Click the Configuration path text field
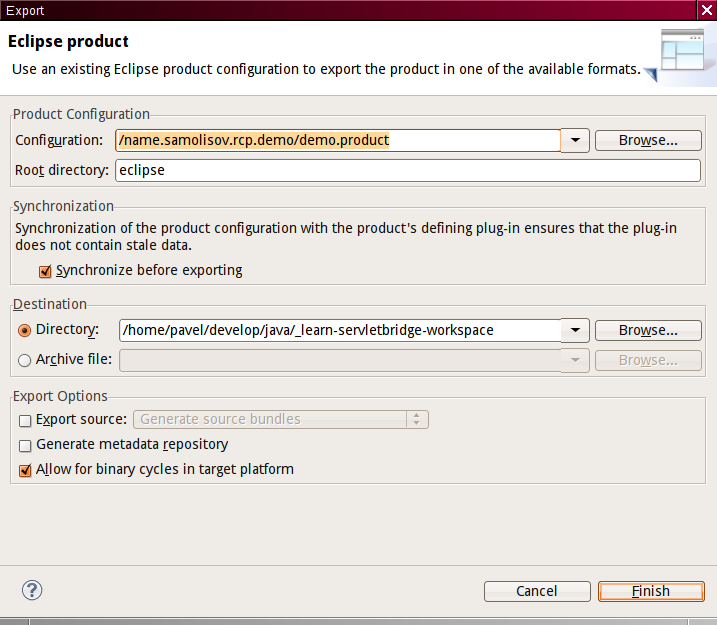 point(337,141)
